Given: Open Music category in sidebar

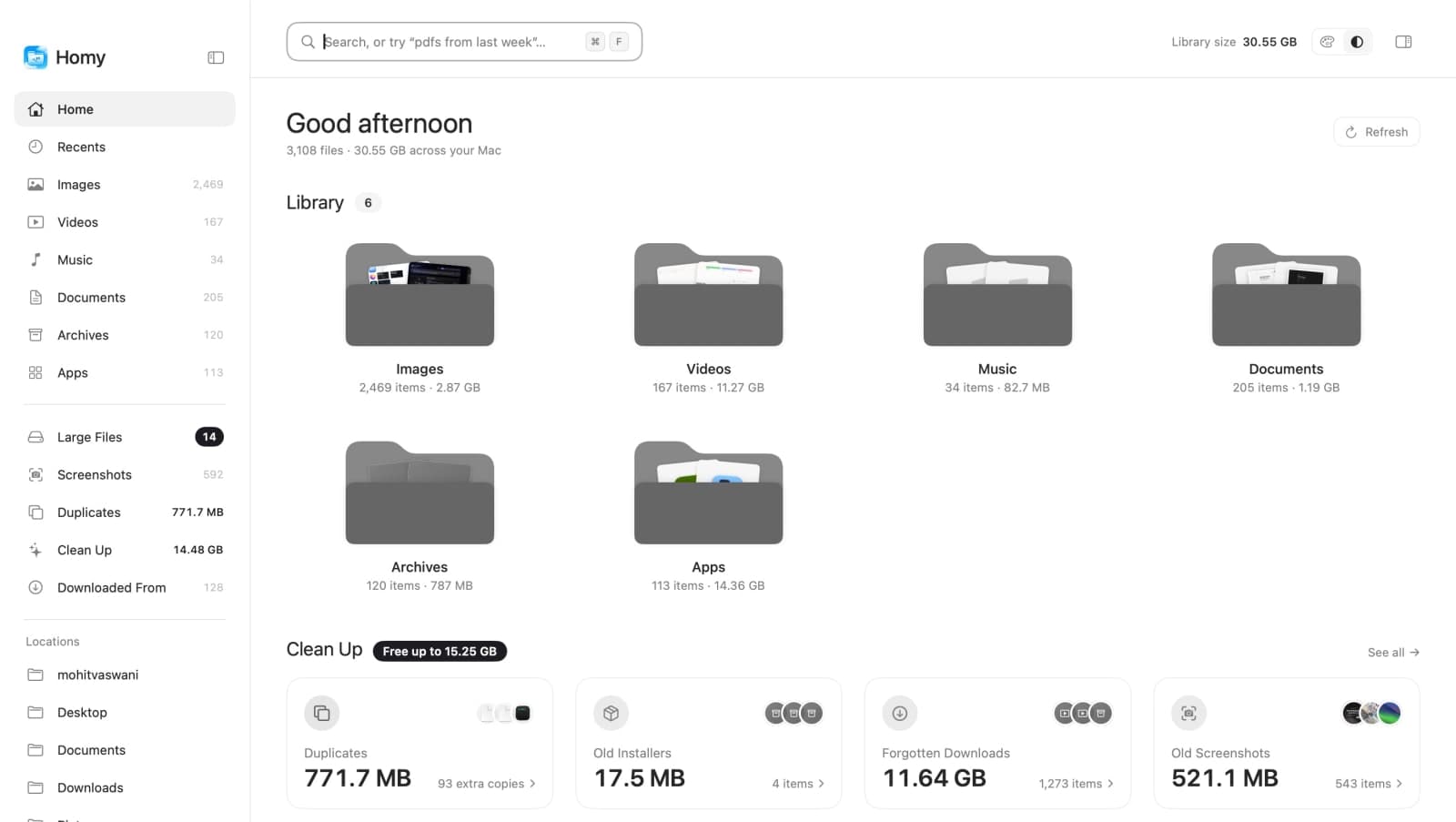Looking at the screenshot, I should coord(125,259).
